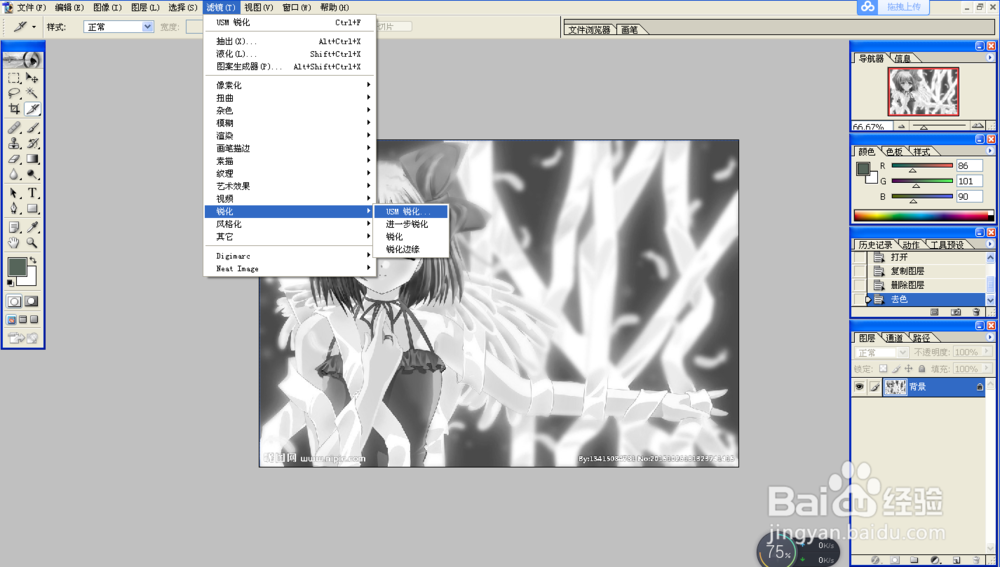
Task: Create new layer icon in Layers panel
Action: point(956,560)
